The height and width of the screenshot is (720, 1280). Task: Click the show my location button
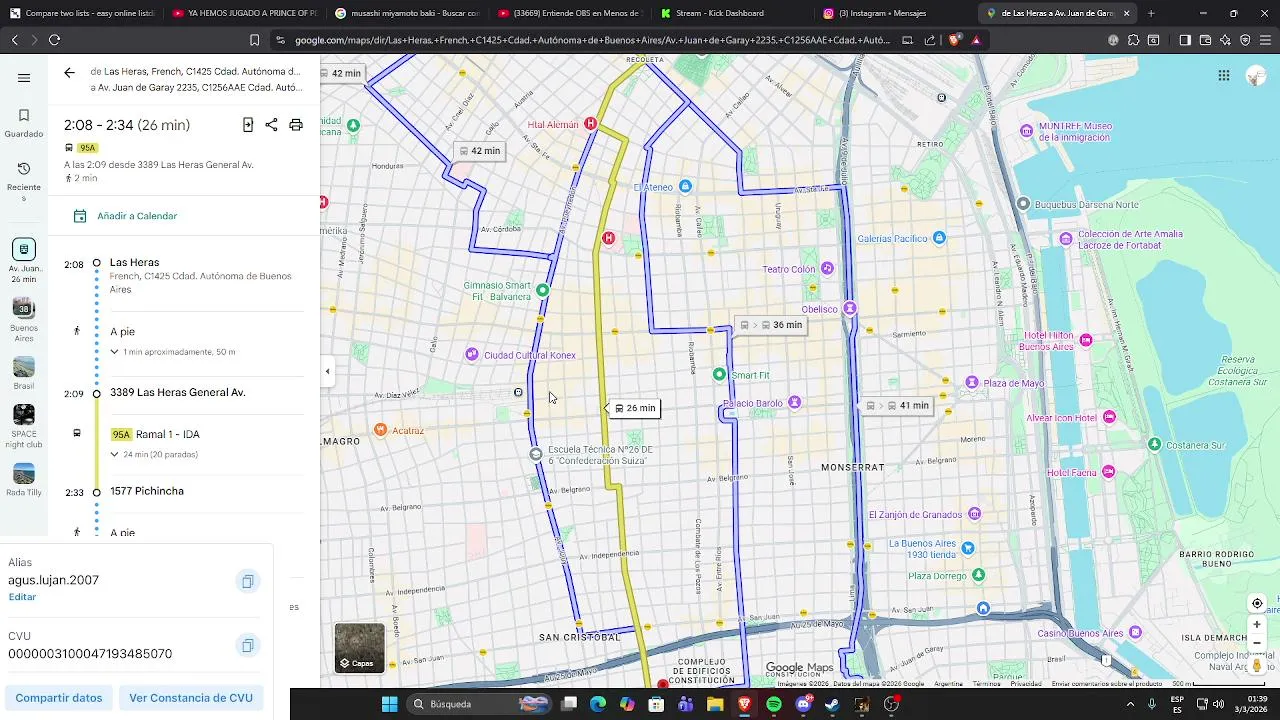1257,603
